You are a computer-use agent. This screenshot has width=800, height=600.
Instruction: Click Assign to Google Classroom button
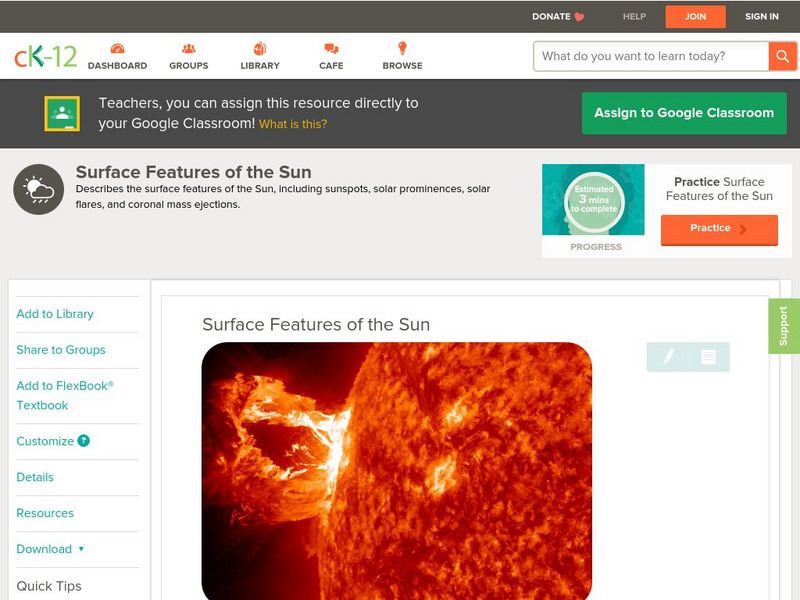(684, 113)
